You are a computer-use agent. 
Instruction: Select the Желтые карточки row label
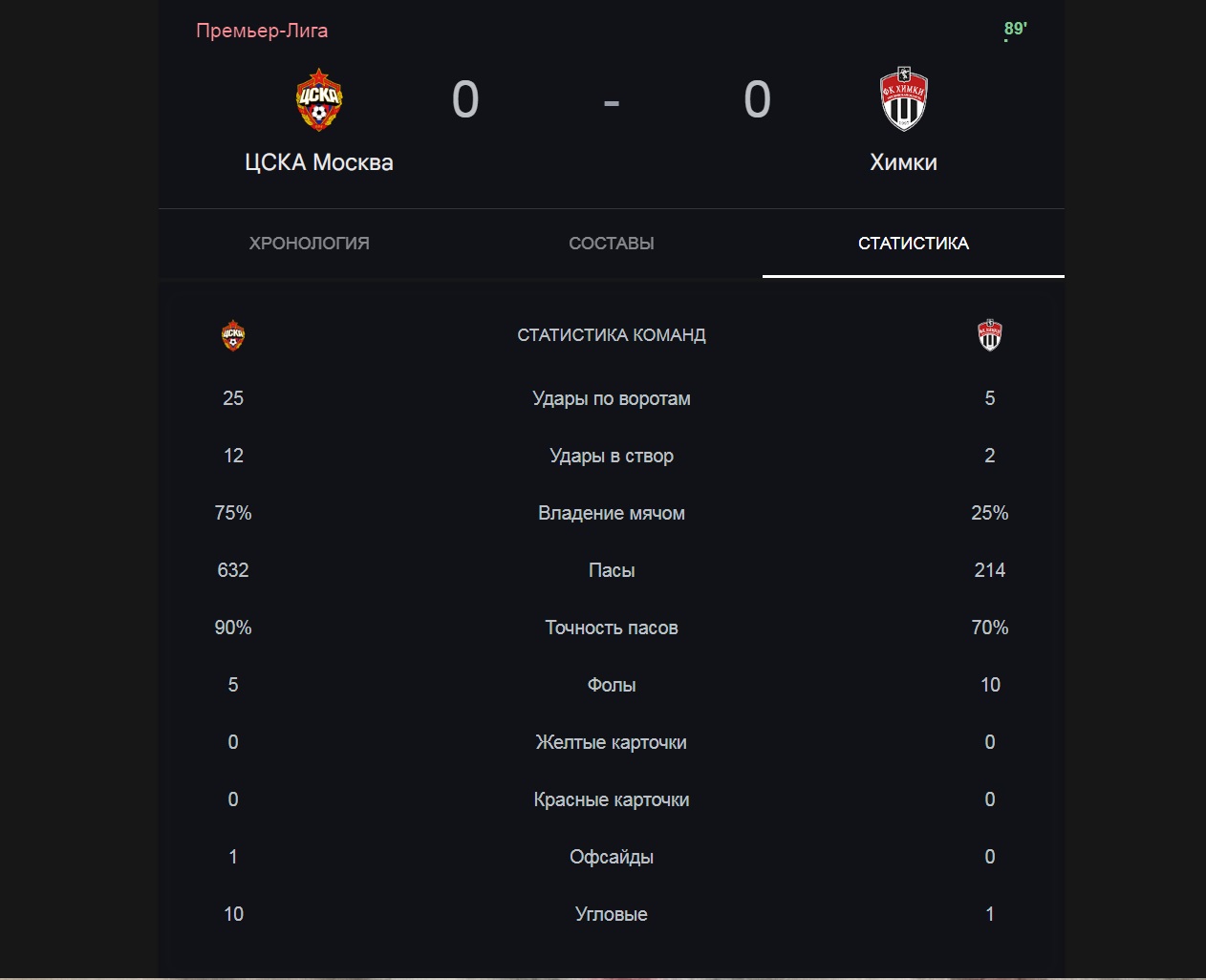click(x=612, y=742)
